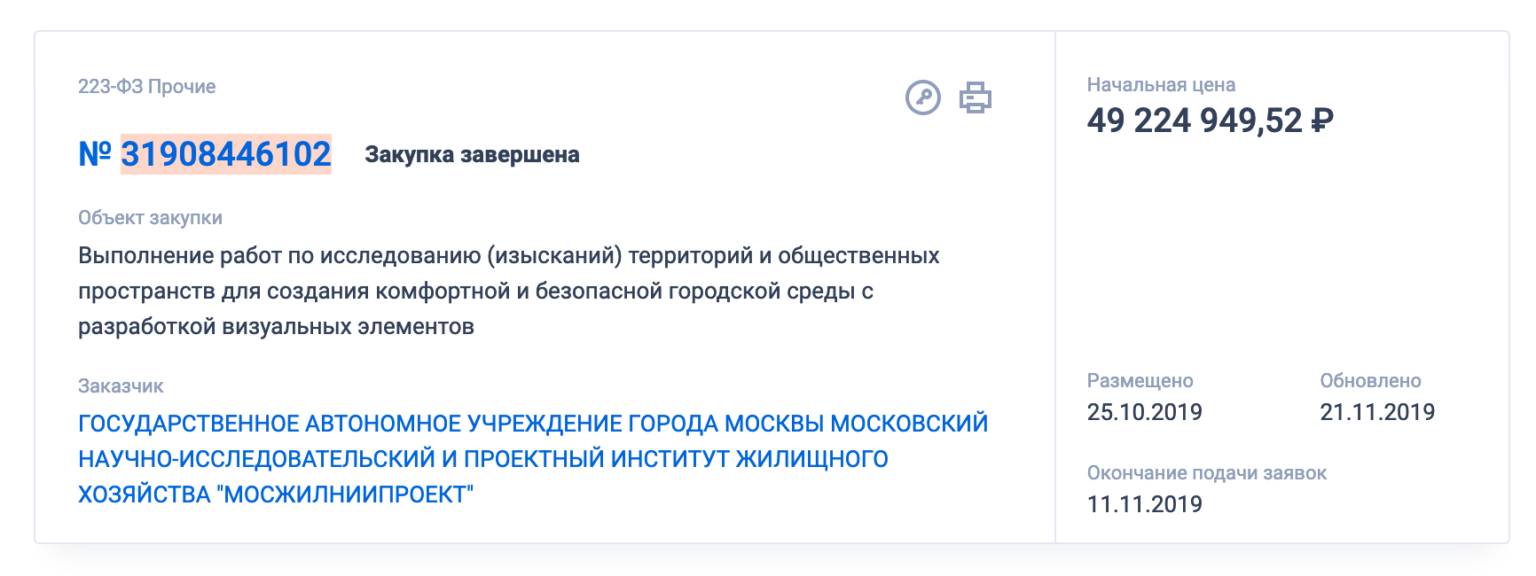Click the printer icon
This screenshot has width=1536, height=576.
[976, 98]
